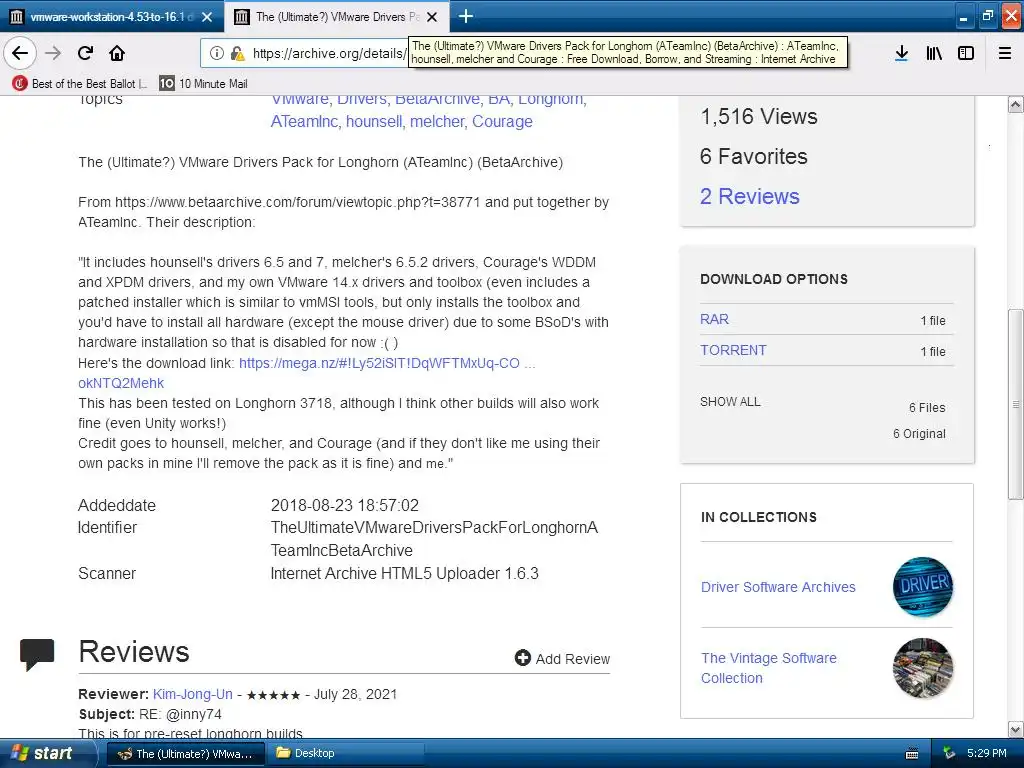Toggle the sidebar view icon
Viewport: 1024px width, 768px height.
pyautogui.click(x=966, y=53)
